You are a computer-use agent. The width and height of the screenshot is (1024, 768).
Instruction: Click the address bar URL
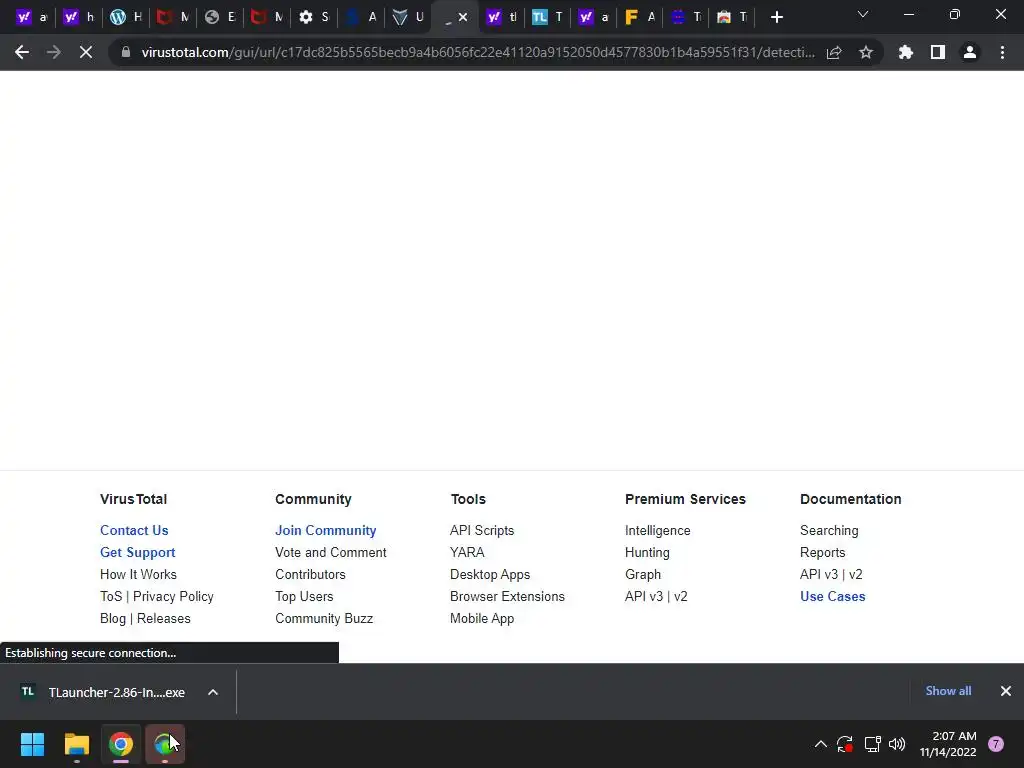point(478,52)
